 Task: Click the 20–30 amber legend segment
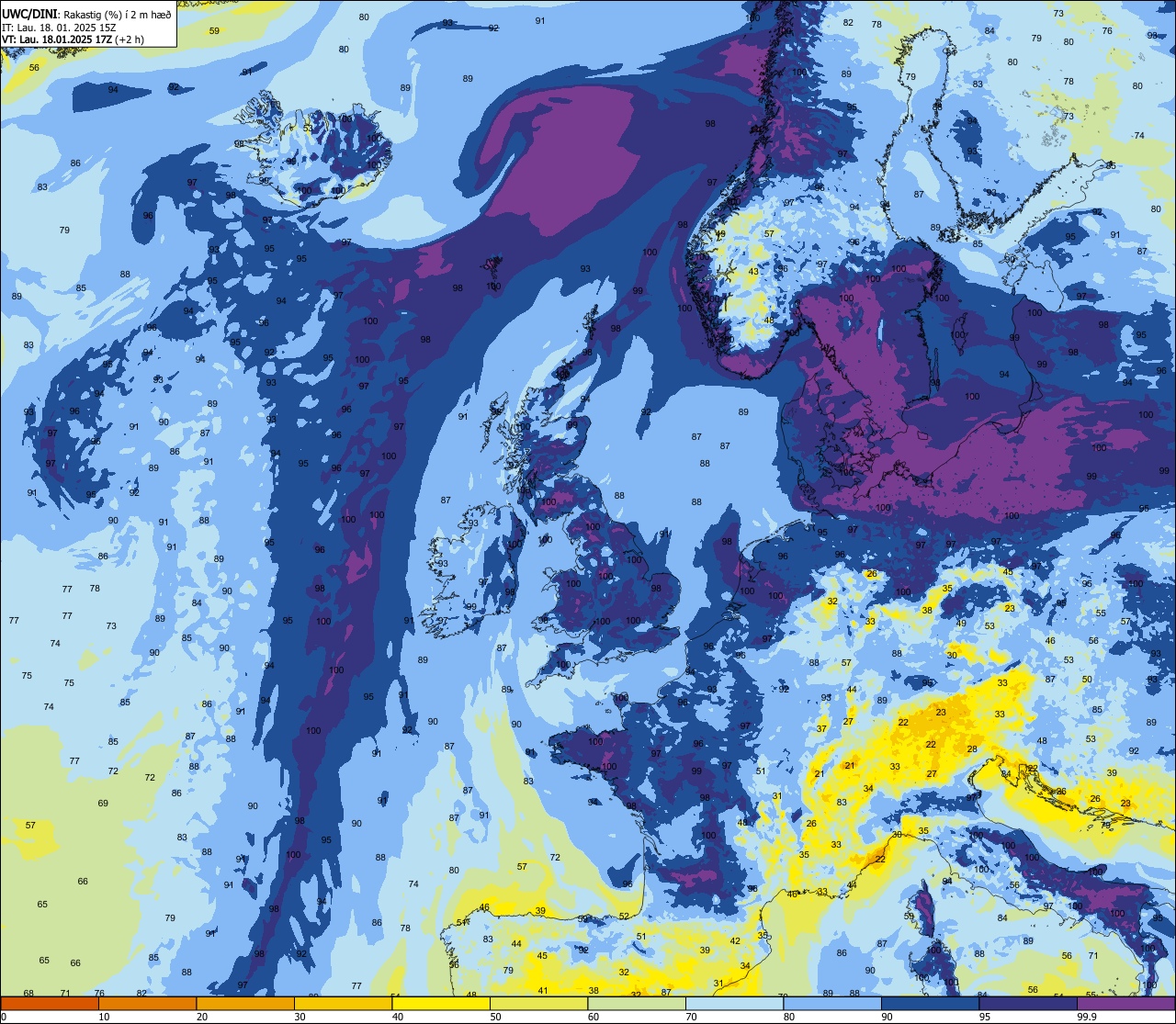[x=245, y=1003]
